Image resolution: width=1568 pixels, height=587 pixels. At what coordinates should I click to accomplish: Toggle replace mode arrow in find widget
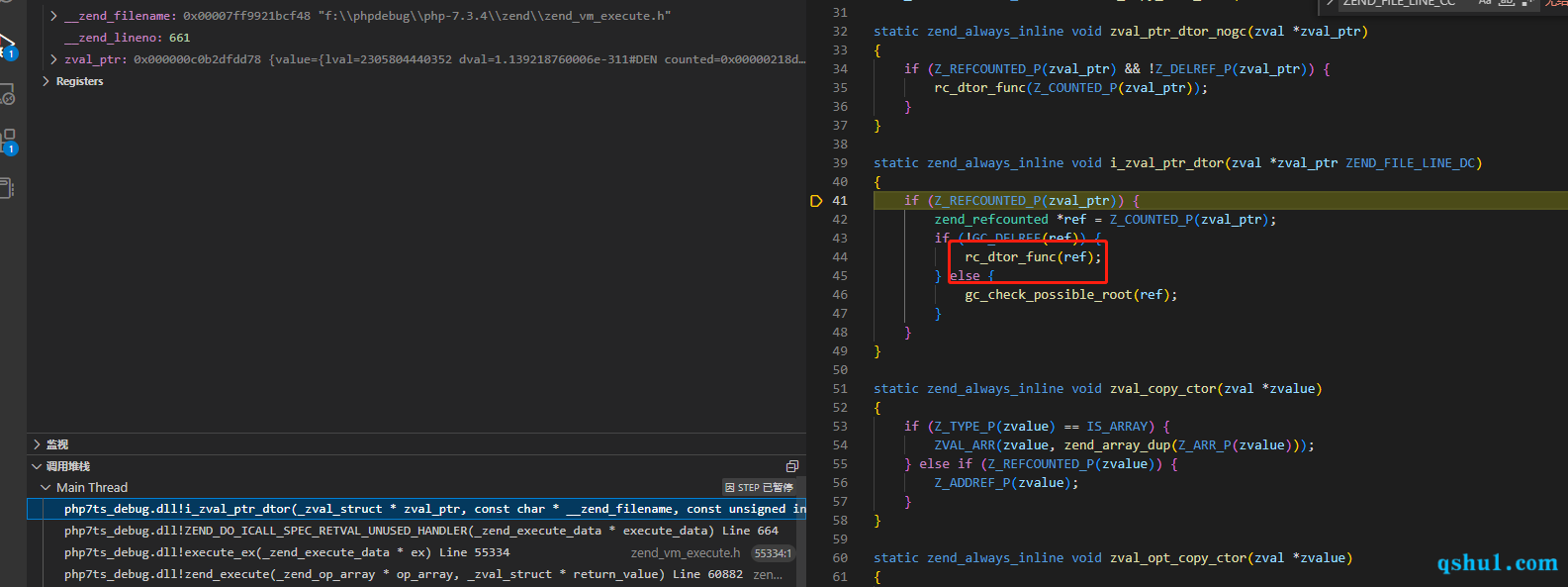point(1332,3)
